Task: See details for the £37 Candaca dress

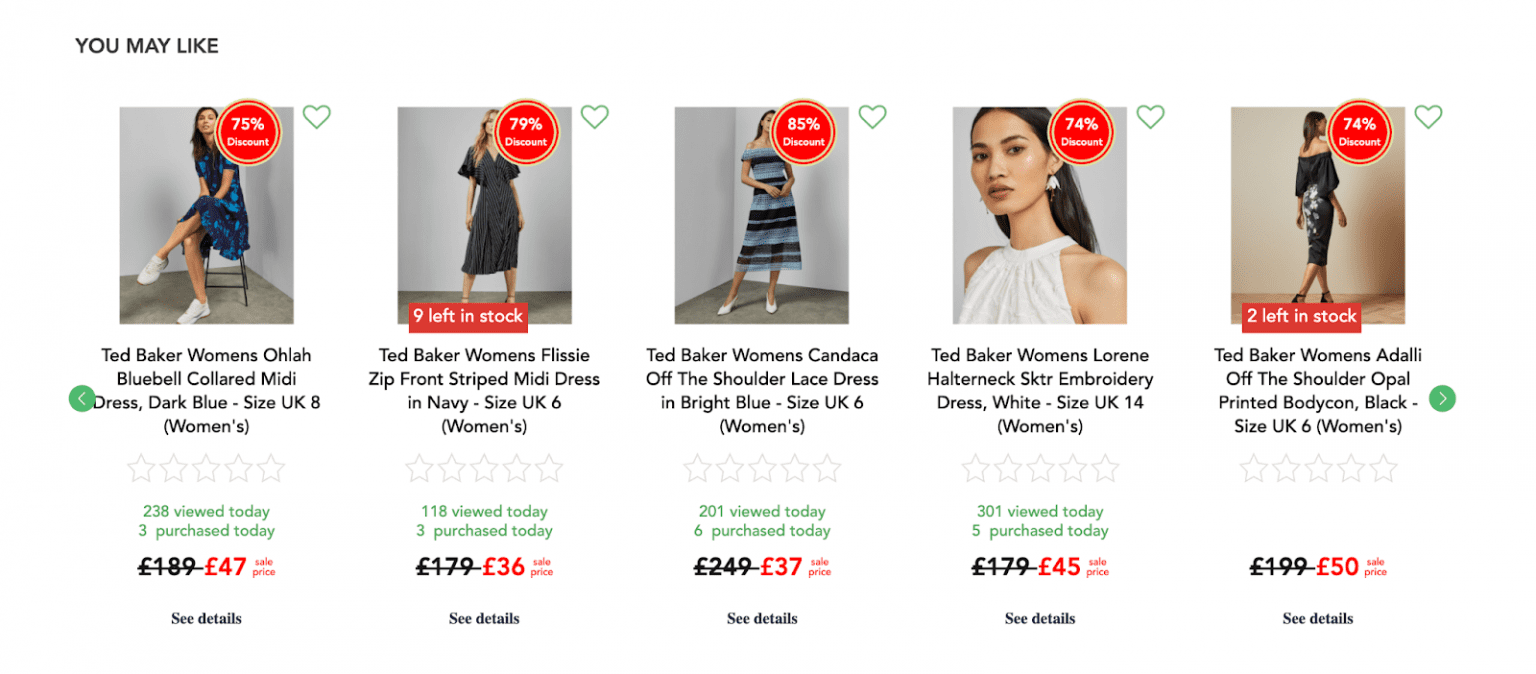Action: click(762, 619)
